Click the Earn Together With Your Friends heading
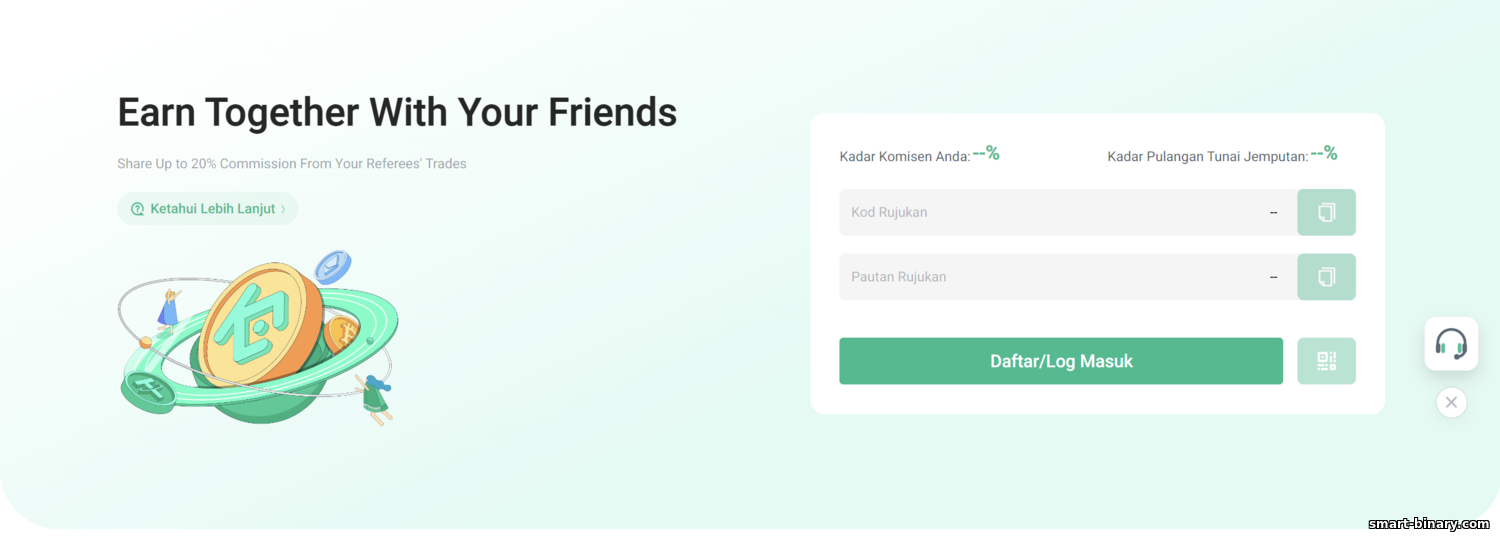Viewport: 1500px width, 542px height. [x=397, y=112]
